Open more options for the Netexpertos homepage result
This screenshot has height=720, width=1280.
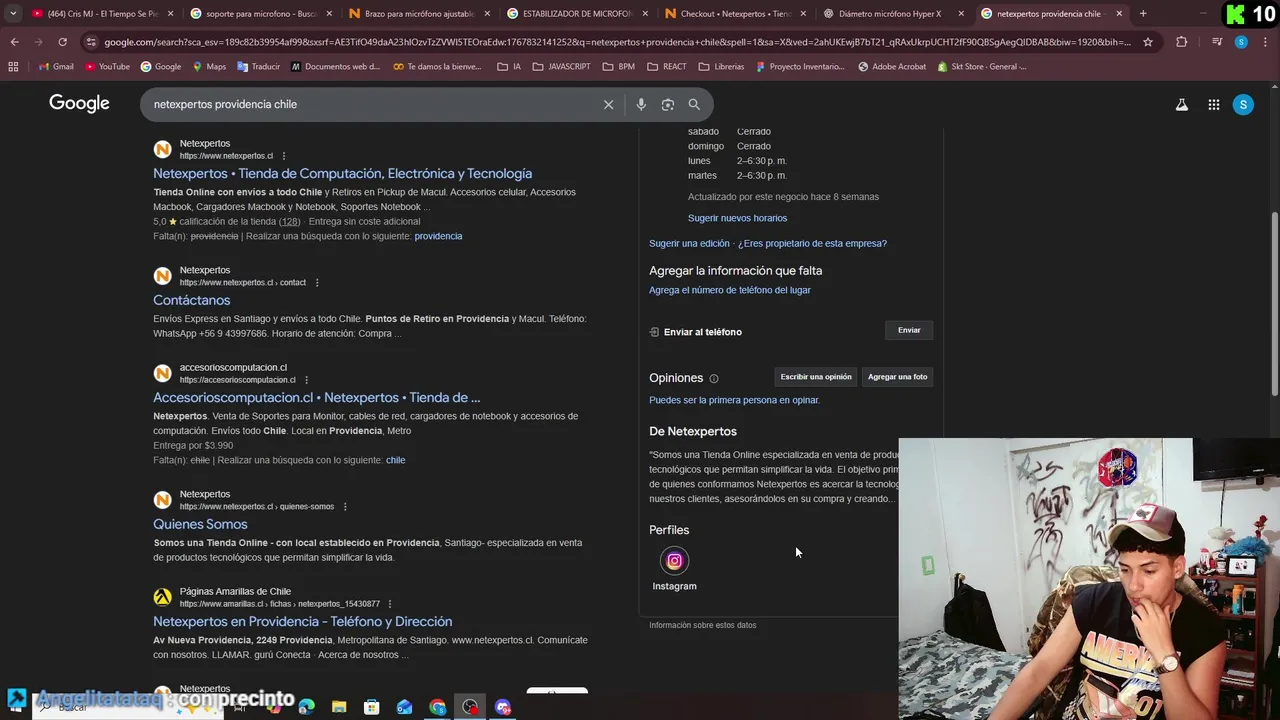click(284, 156)
